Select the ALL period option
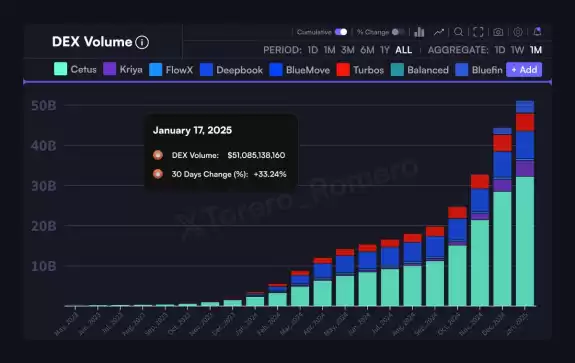Viewport: 575px width, 363px height. tap(404, 50)
